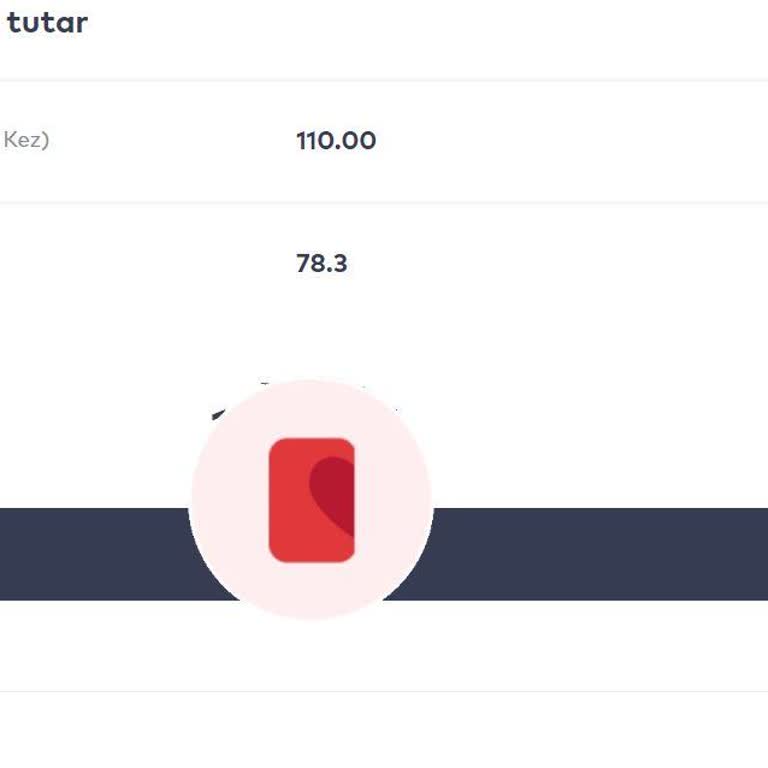Sort by the "tutar" column header
This screenshot has height=768, width=768.
(x=47, y=22)
